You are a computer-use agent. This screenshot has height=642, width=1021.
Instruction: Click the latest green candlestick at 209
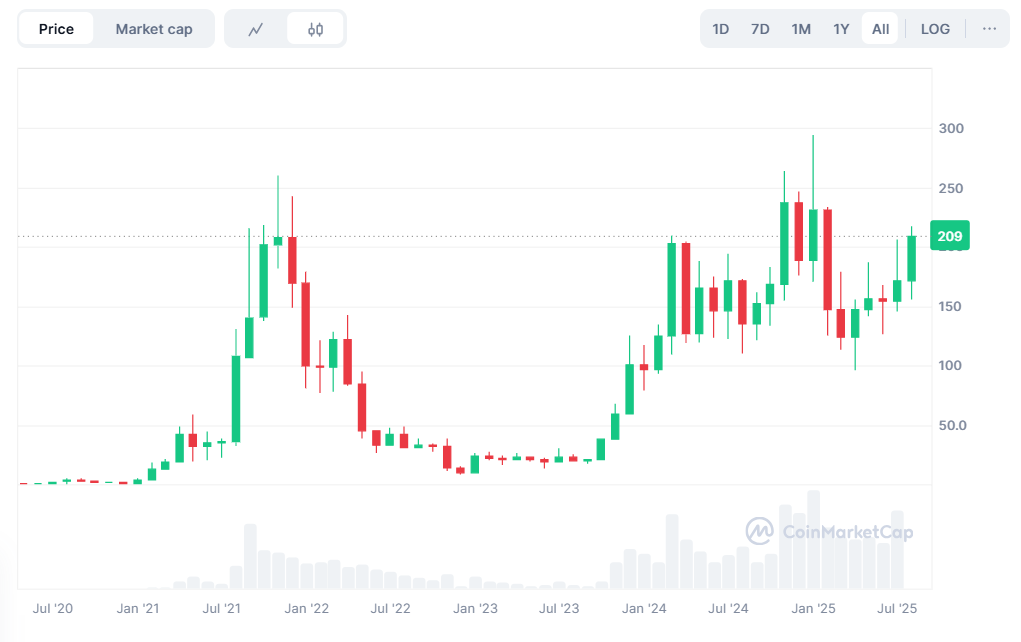[911, 258]
